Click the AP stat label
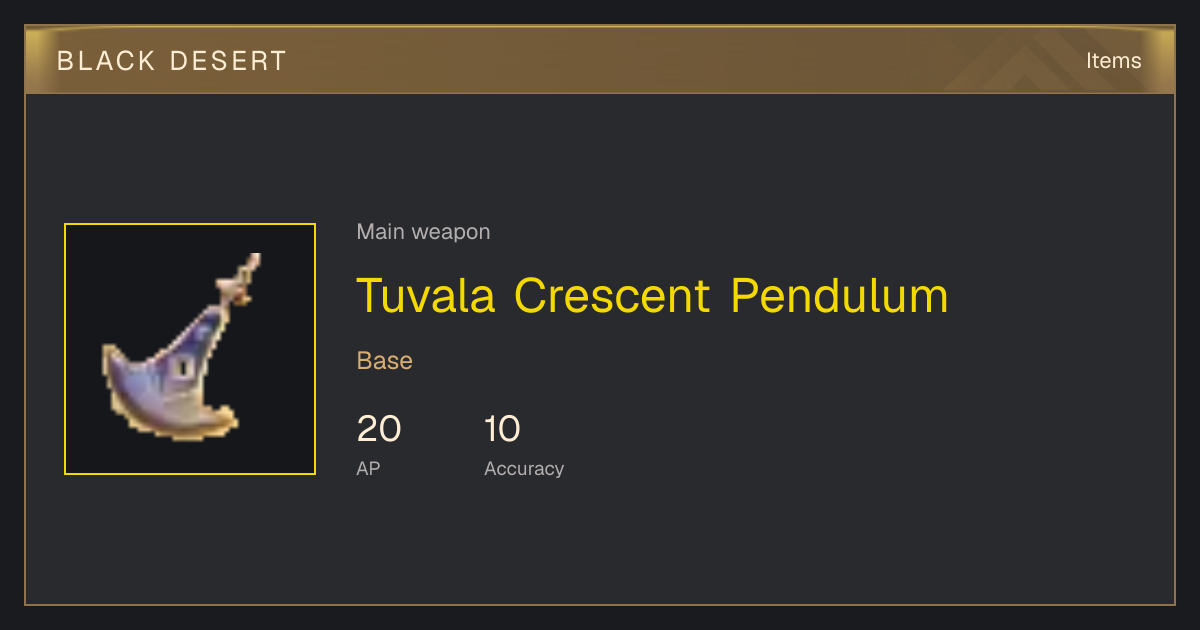Image resolution: width=1200 pixels, height=630 pixels. pyautogui.click(x=368, y=468)
